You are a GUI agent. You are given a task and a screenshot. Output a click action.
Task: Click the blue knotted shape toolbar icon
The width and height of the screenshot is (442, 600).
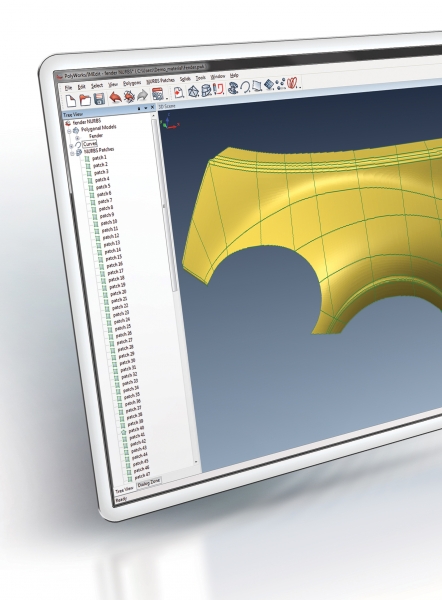[x=233, y=88]
